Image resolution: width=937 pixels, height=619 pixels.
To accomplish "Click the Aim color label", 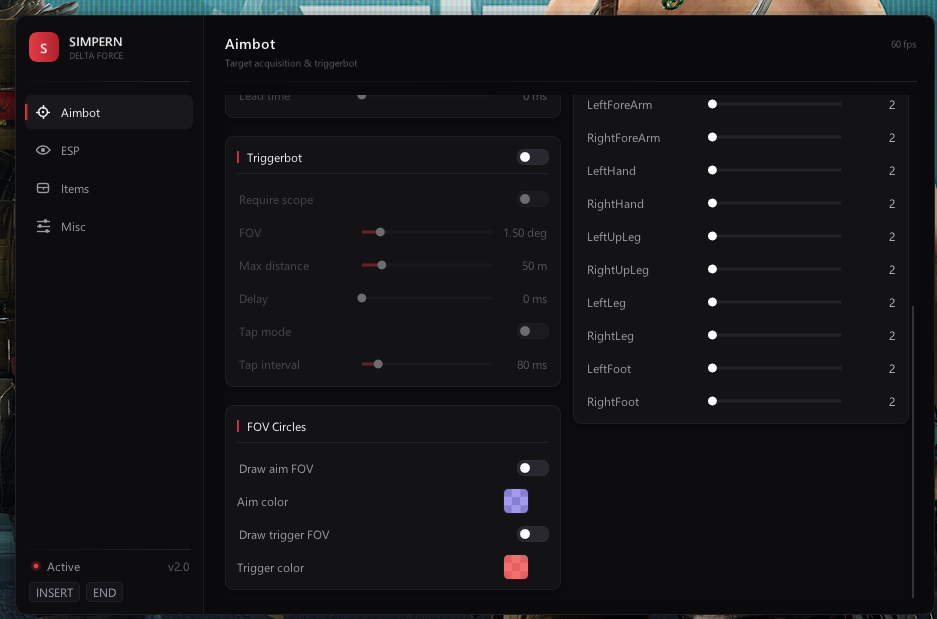I will pos(262,502).
